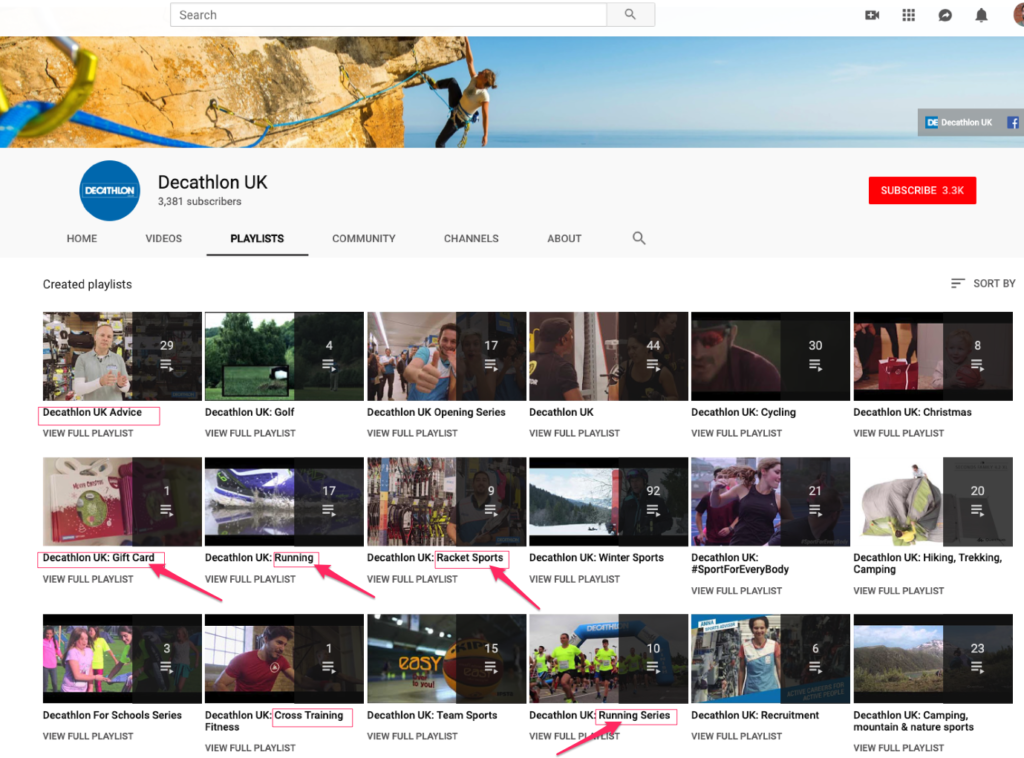The height and width of the screenshot is (758, 1024).
Task: View full playlist under Decathlon UK Advice
Action: pyautogui.click(x=88, y=433)
